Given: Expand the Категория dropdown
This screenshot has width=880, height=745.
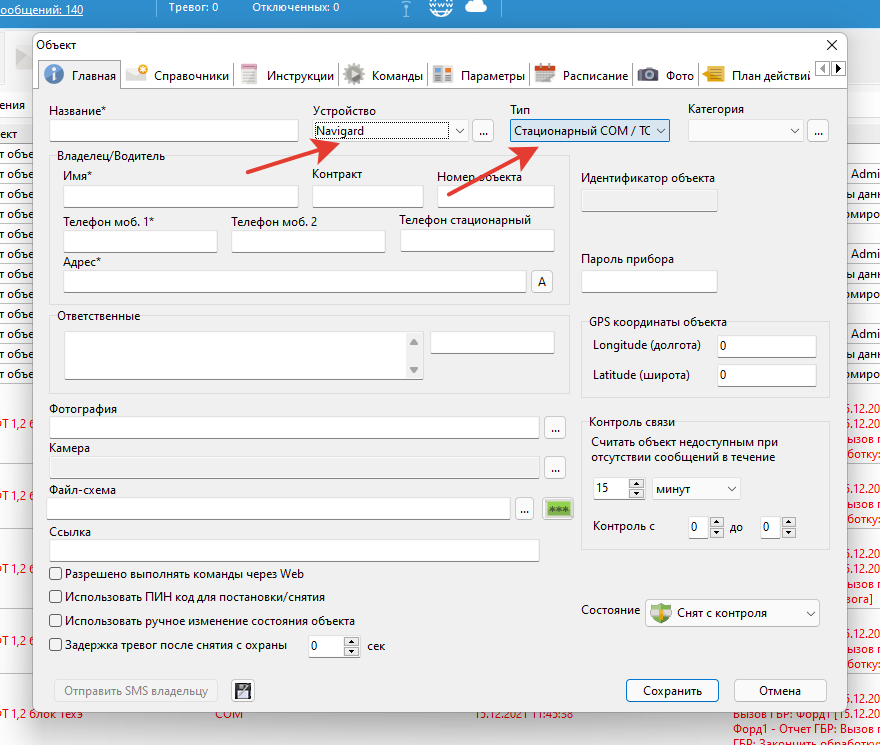Looking at the screenshot, I should click(794, 131).
